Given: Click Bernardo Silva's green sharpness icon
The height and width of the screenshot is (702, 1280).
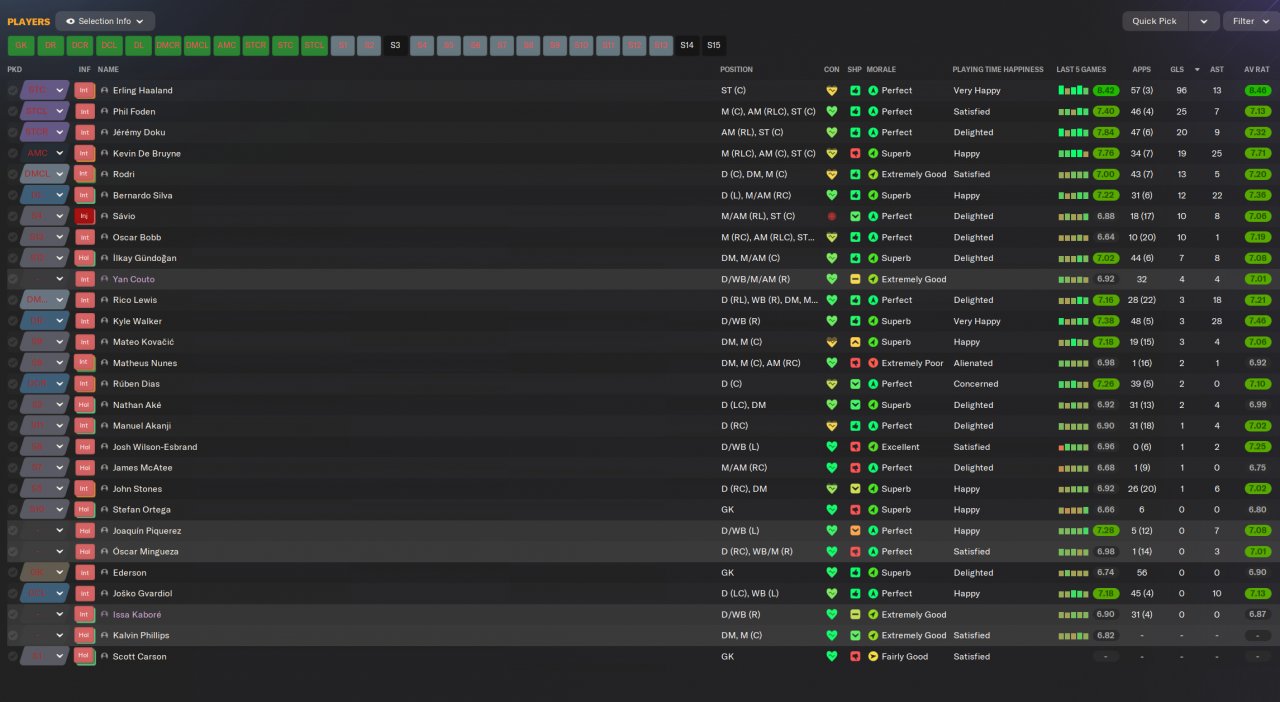Looking at the screenshot, I should tap(855, 195).
